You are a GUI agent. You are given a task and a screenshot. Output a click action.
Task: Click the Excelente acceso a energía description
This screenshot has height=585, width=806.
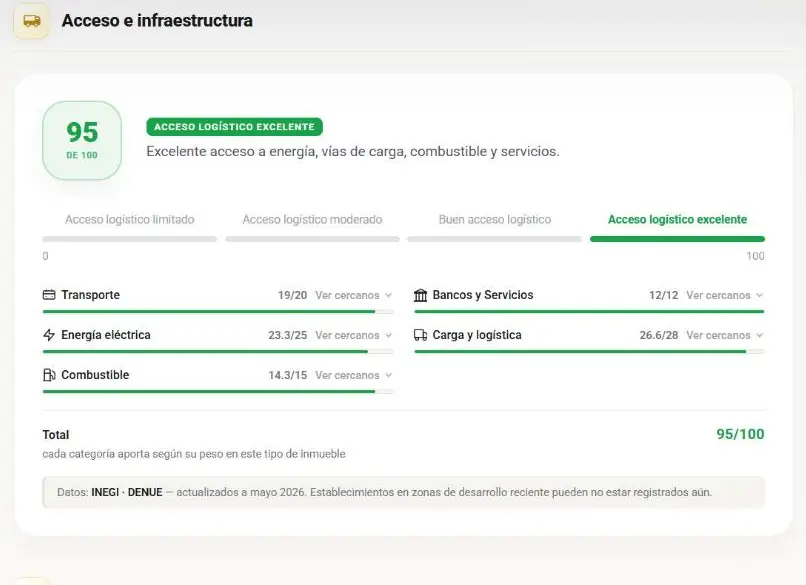353,152
